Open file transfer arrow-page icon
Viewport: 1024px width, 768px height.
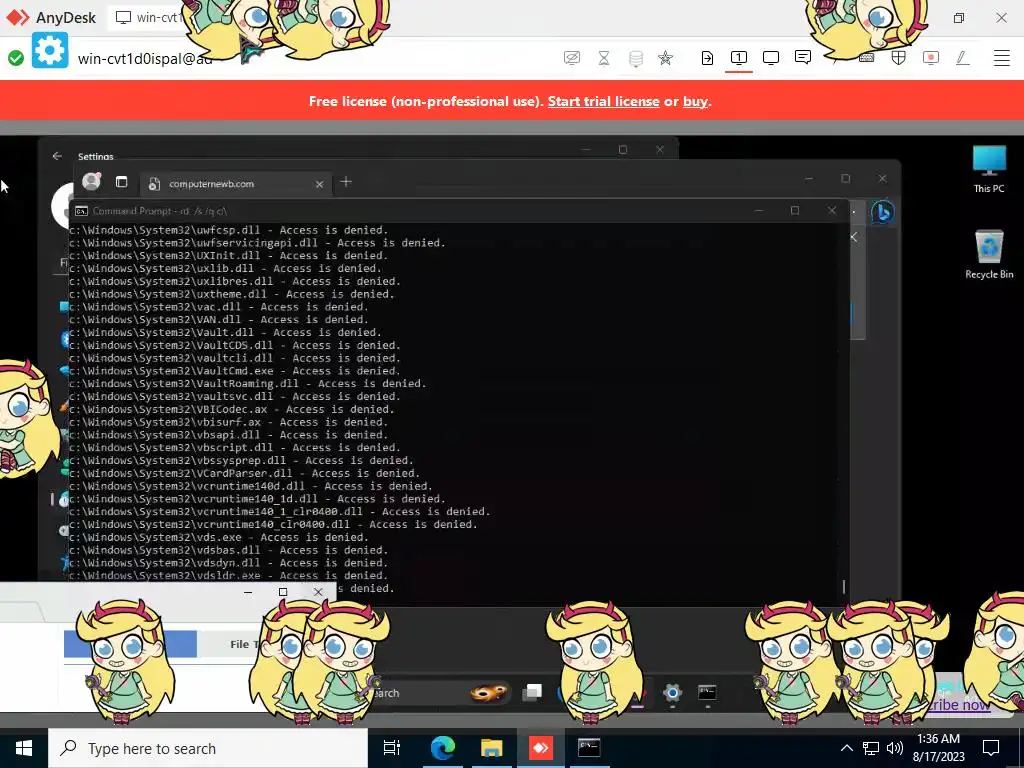707,58
